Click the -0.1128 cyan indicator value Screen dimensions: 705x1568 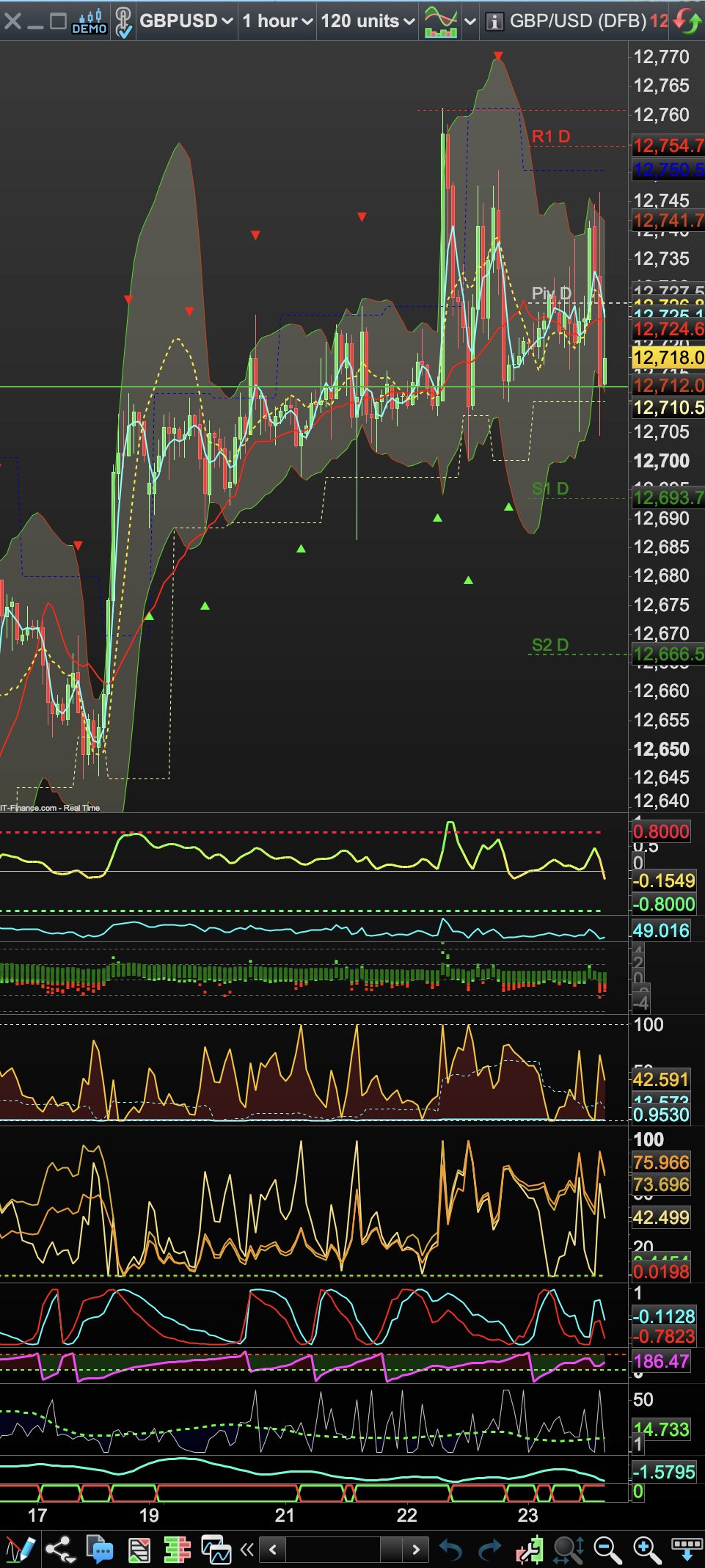(x=663, y=1316)
